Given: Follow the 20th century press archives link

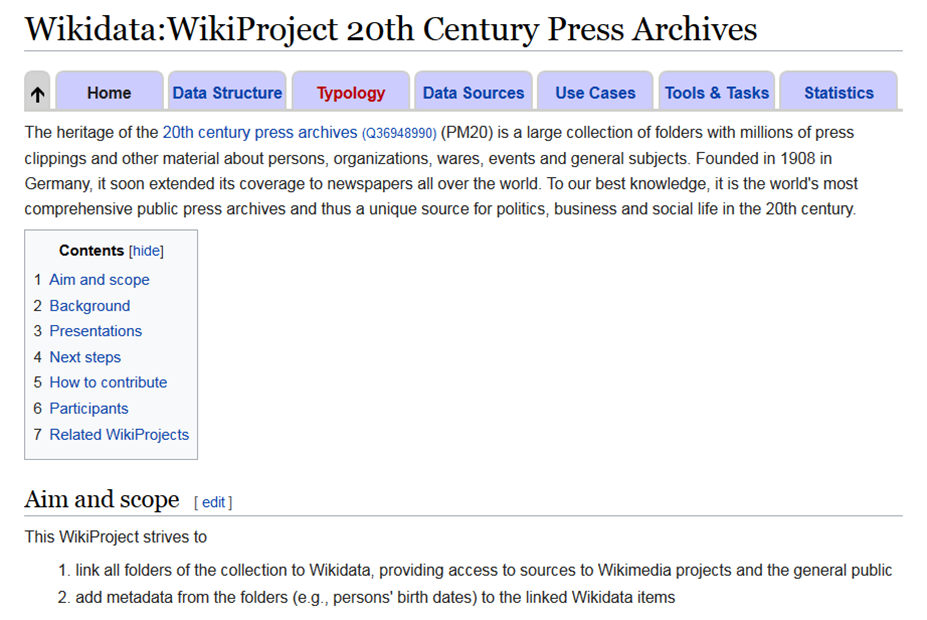Looking at the screenshot, I should click(260, 132).
